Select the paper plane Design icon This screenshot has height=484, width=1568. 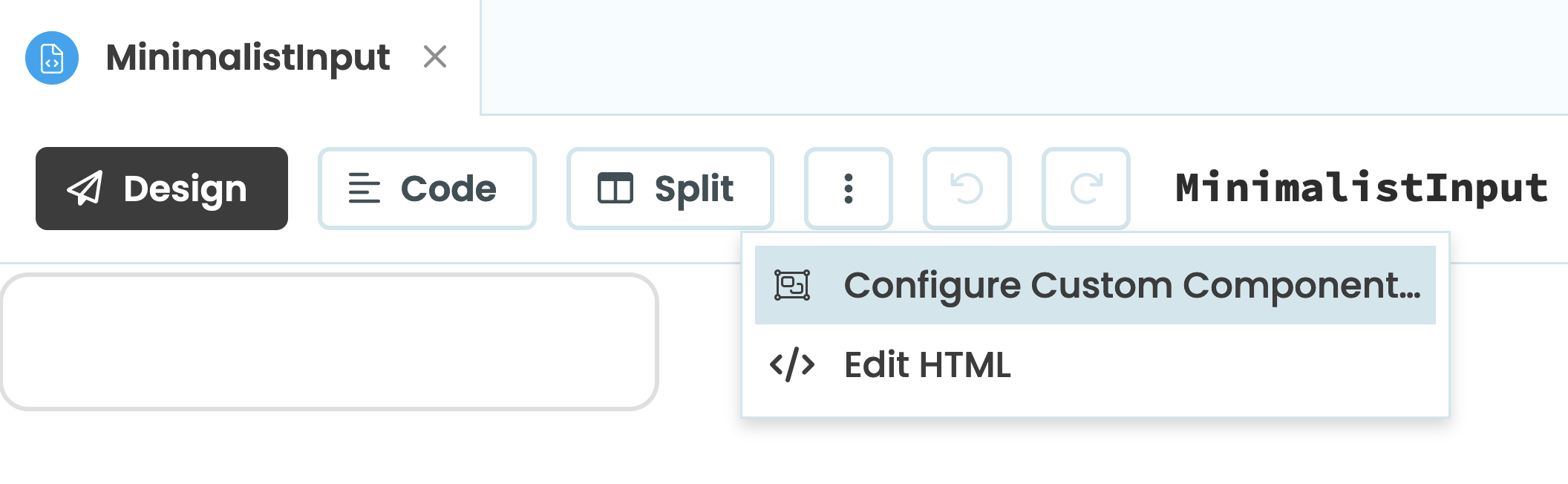[x=85, y=188]
